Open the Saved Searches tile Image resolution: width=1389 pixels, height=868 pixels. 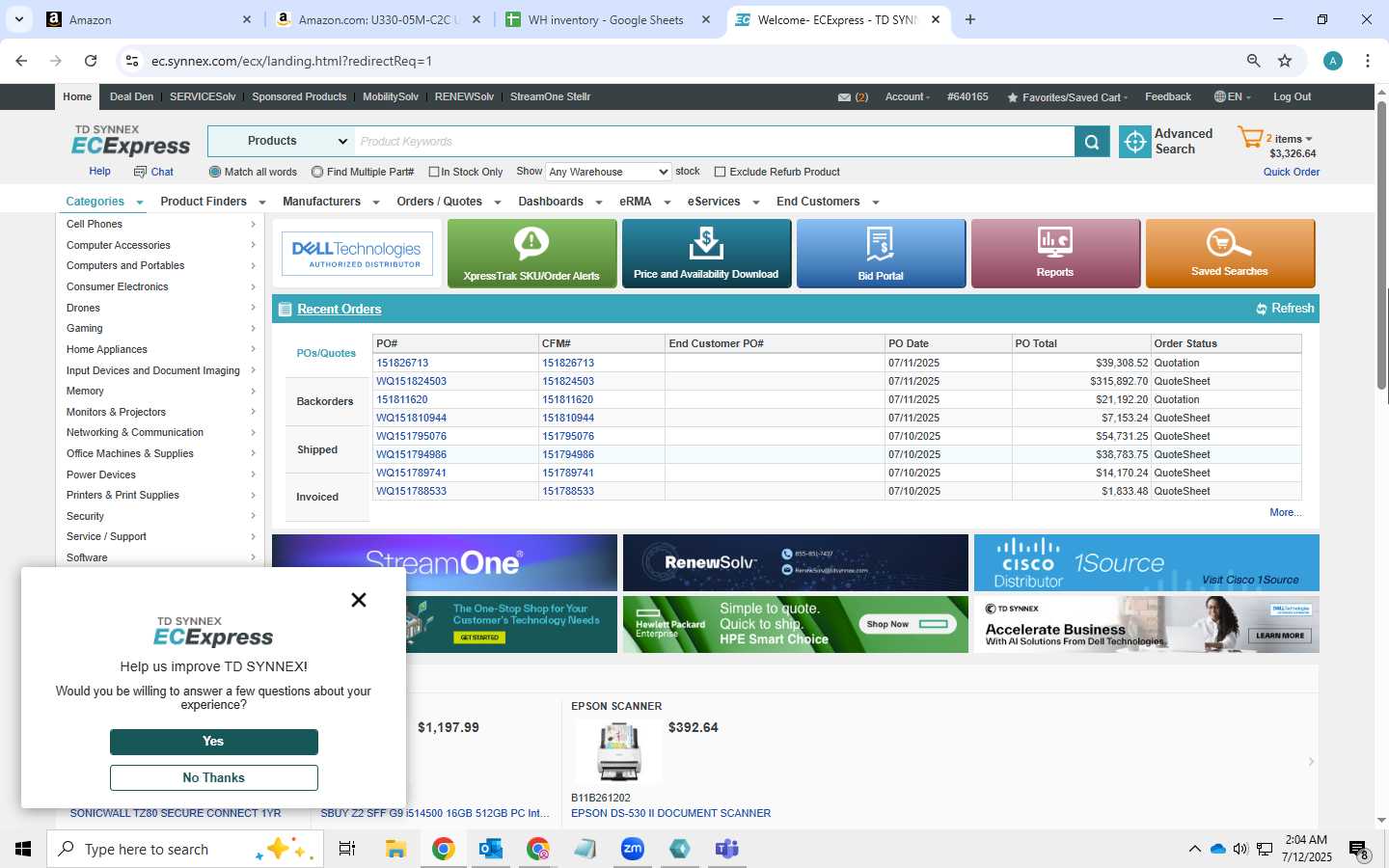coord(1230,254)
